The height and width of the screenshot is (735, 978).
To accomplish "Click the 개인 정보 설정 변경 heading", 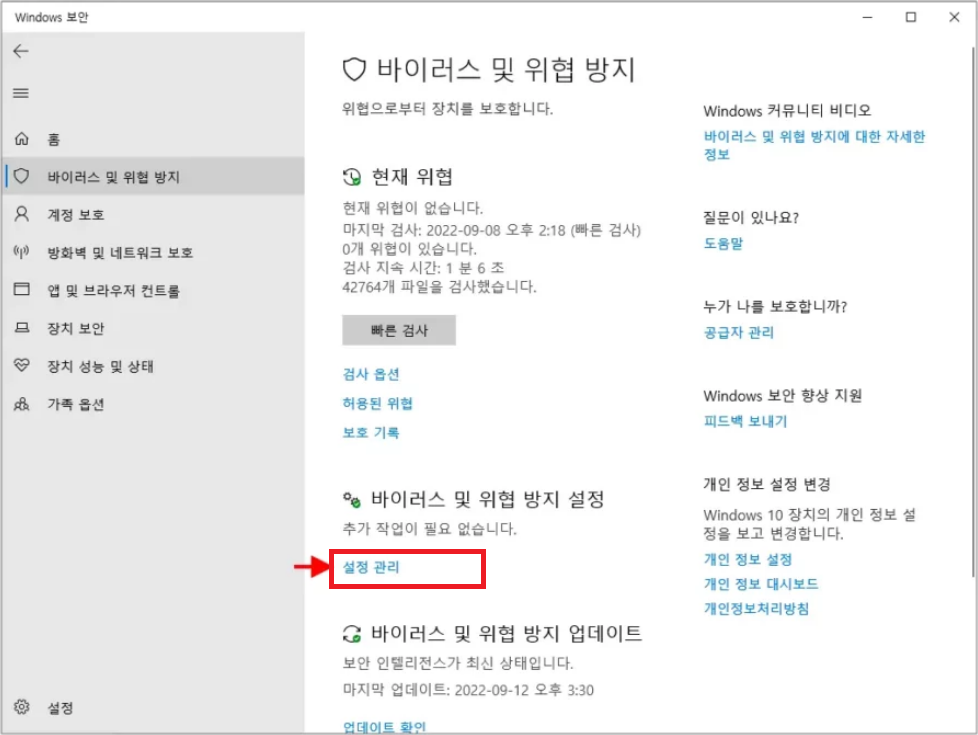I will click(x=767, y=485).
